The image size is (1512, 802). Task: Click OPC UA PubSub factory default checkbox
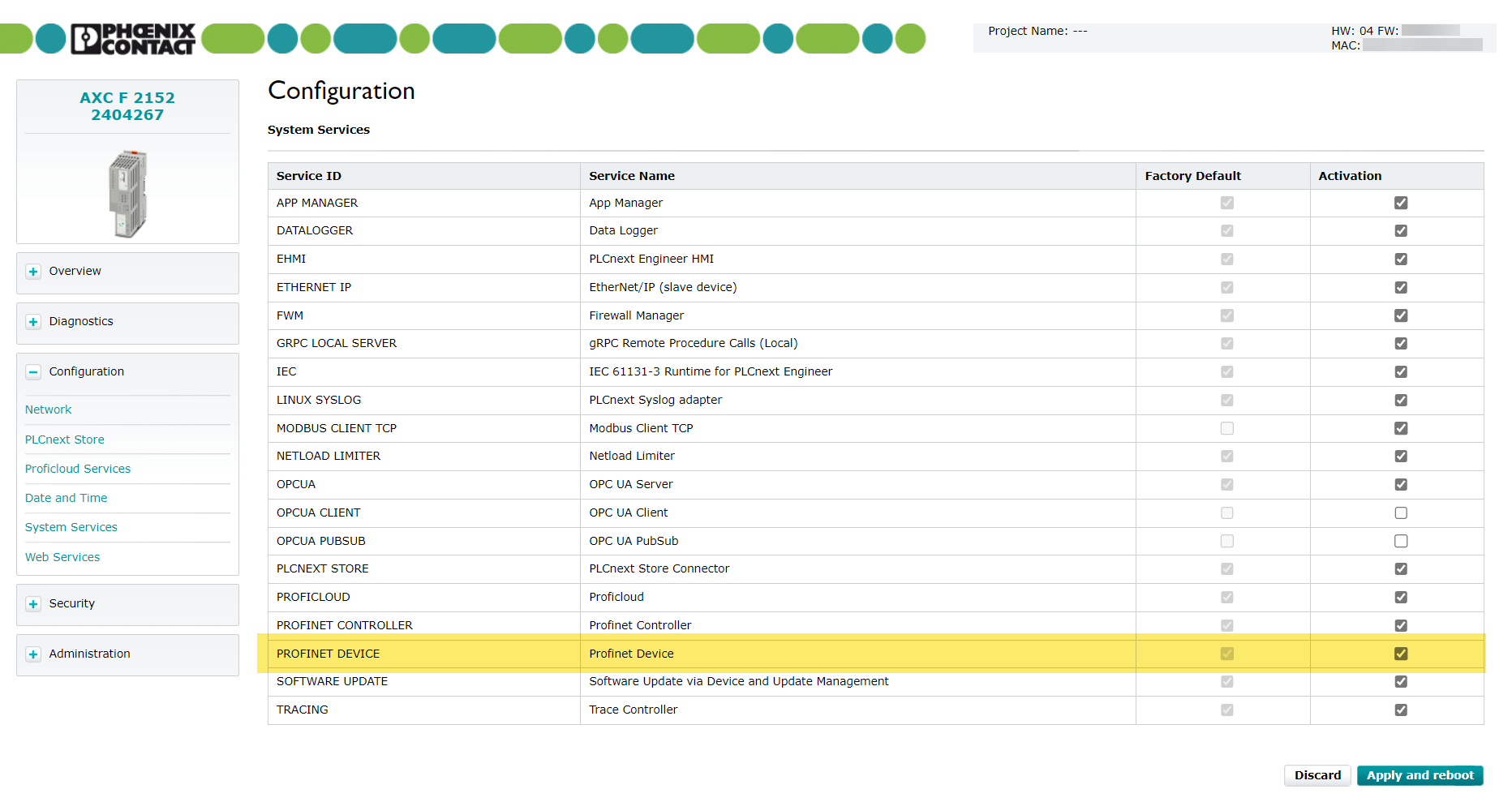tap(1227, 541)
